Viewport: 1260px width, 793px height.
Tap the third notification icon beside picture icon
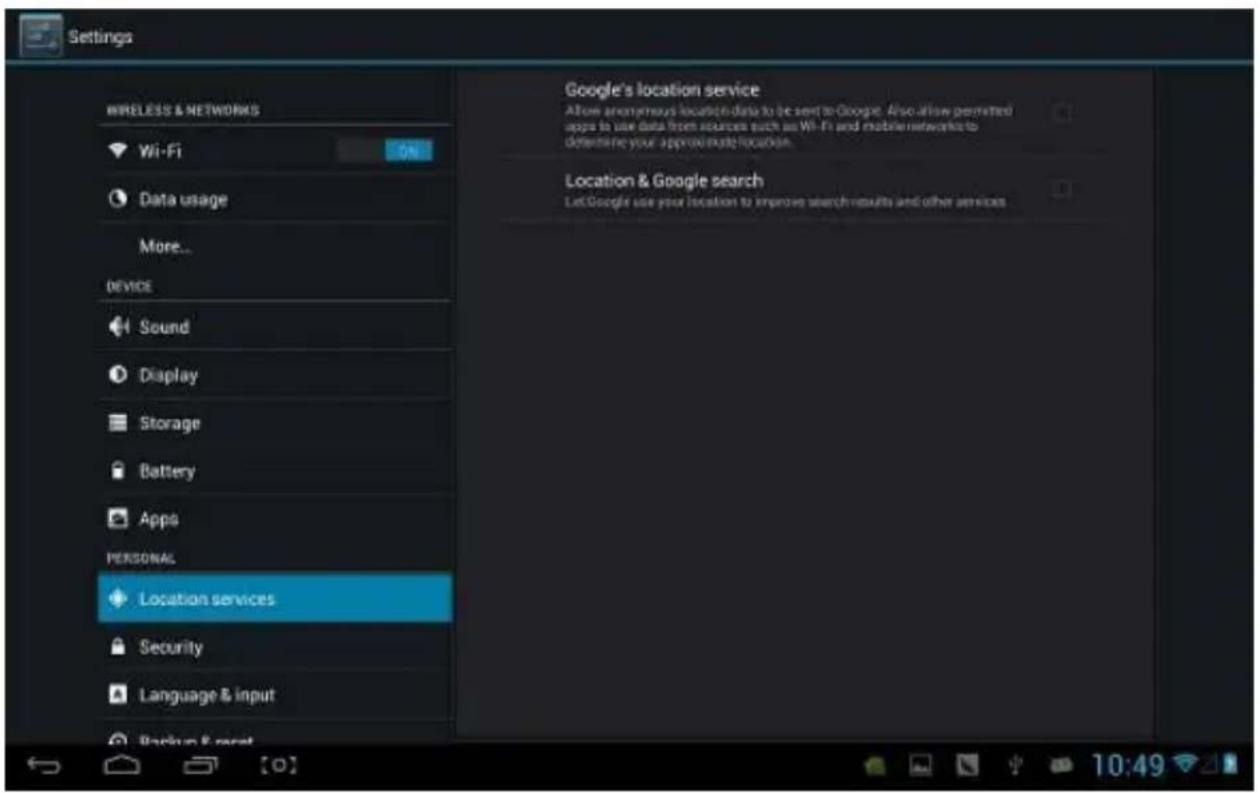(x=967, y=767)
